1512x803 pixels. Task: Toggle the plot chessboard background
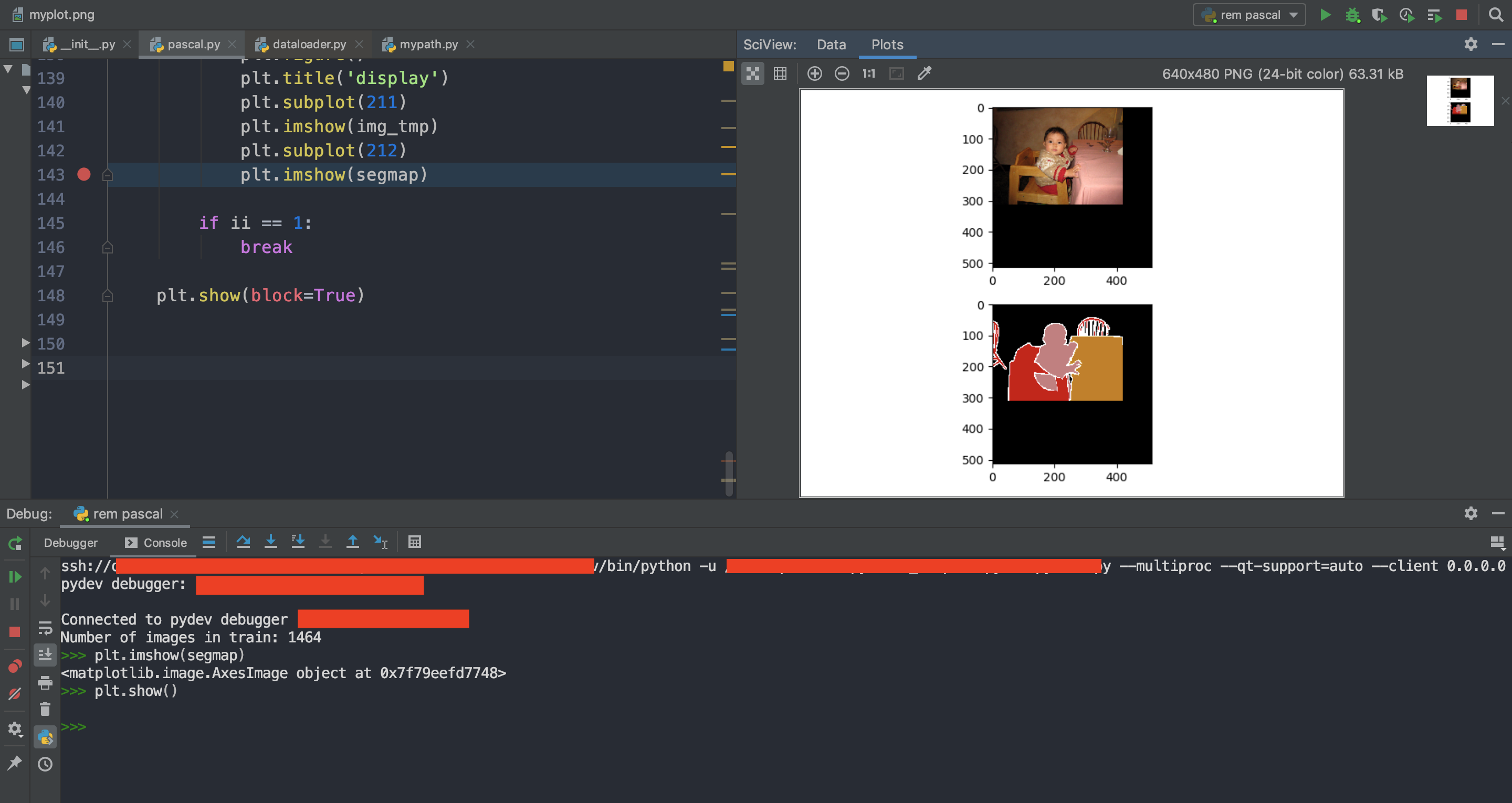pos(752,73)
